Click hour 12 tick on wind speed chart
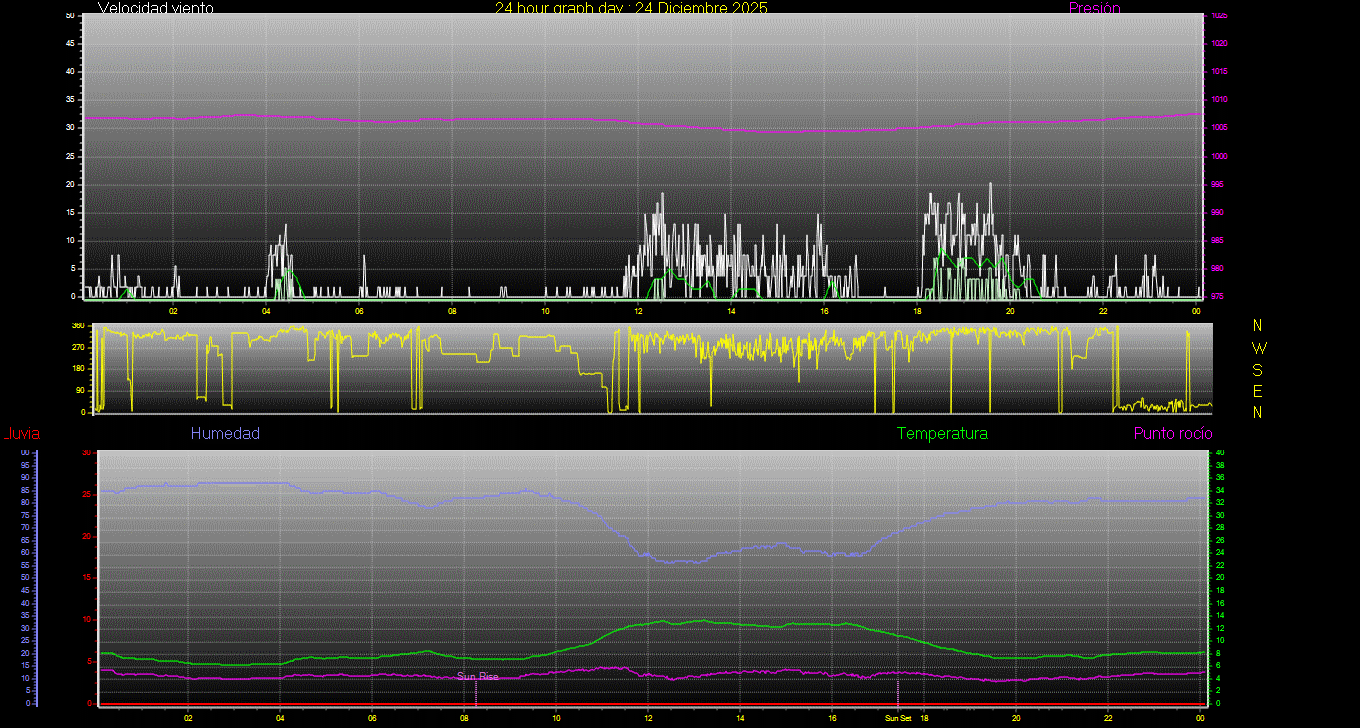This screenshot has width=1360, height=728. click(638, 310)
